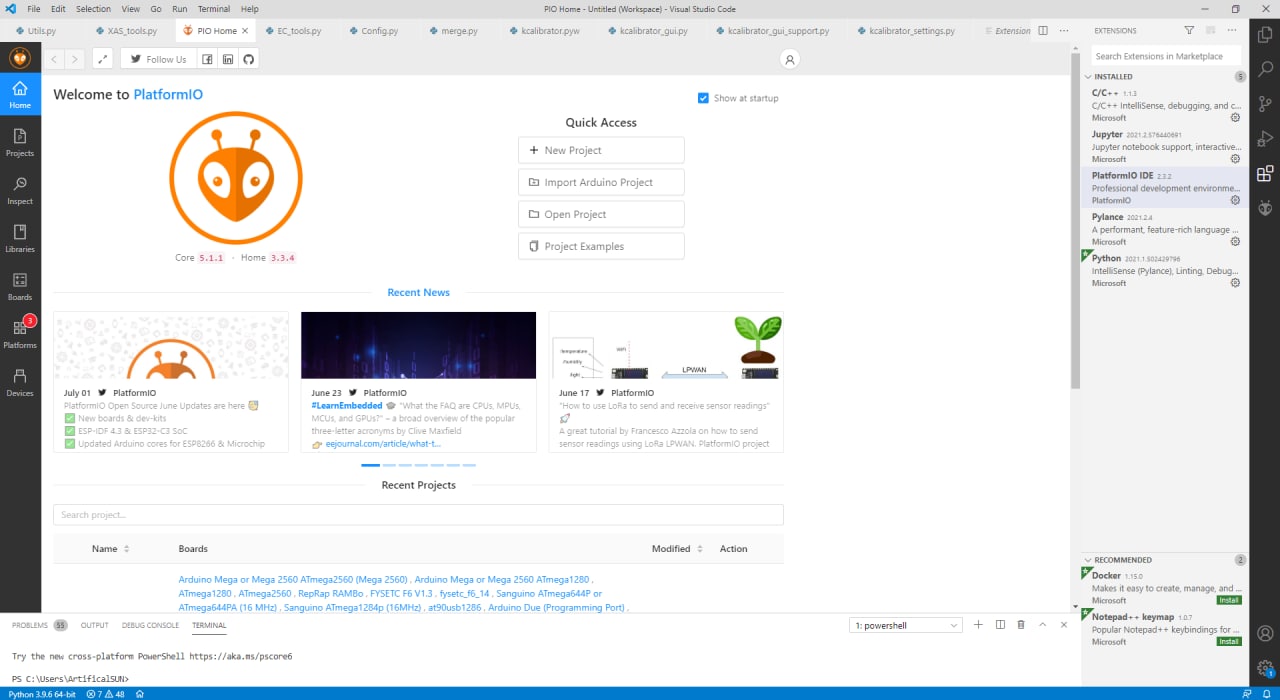Open the editor tabs more actions ellipsis

pos(1064,31)
